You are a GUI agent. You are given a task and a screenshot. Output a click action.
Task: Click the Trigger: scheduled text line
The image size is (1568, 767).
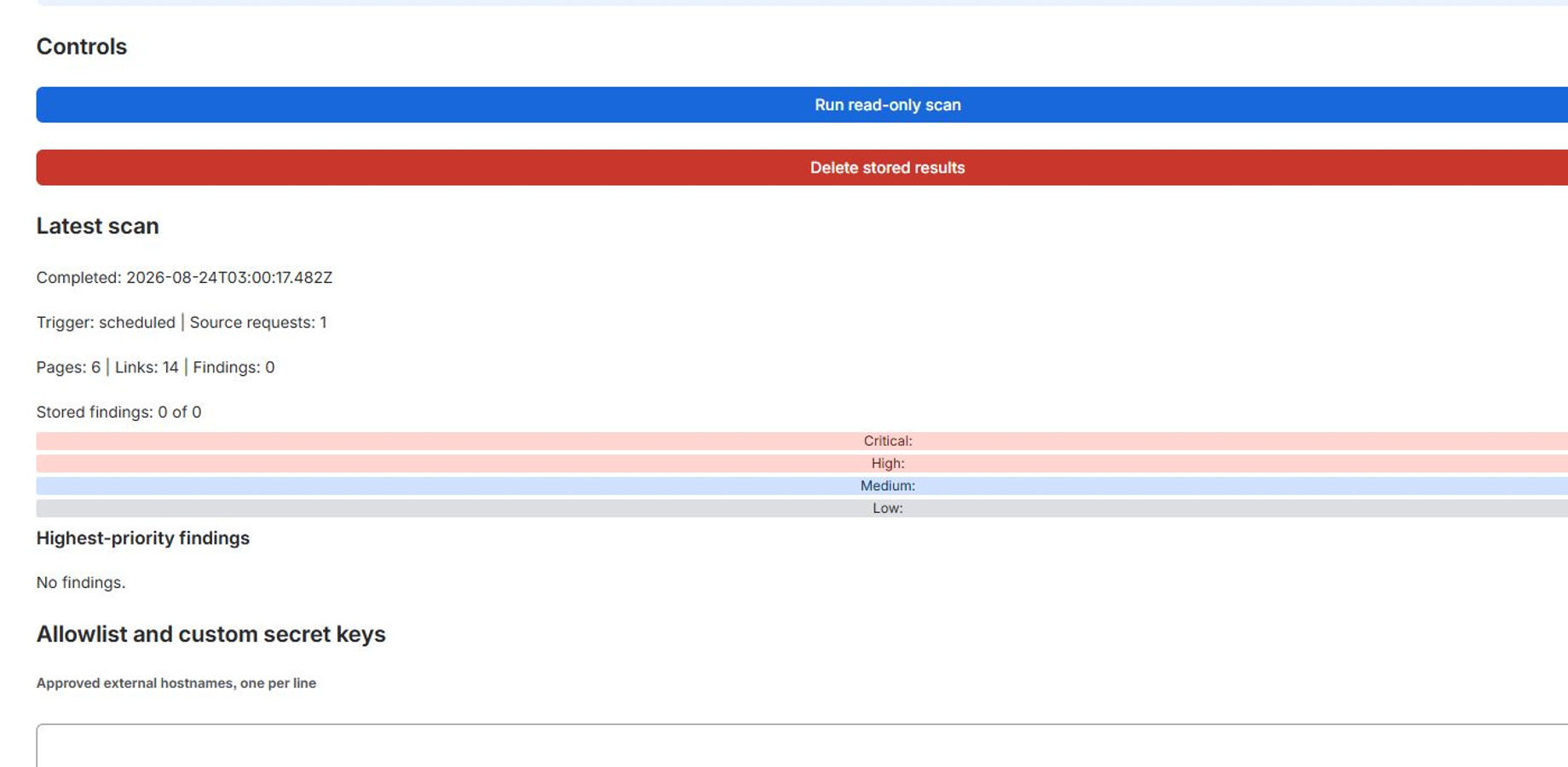click(x=182, y=323)
